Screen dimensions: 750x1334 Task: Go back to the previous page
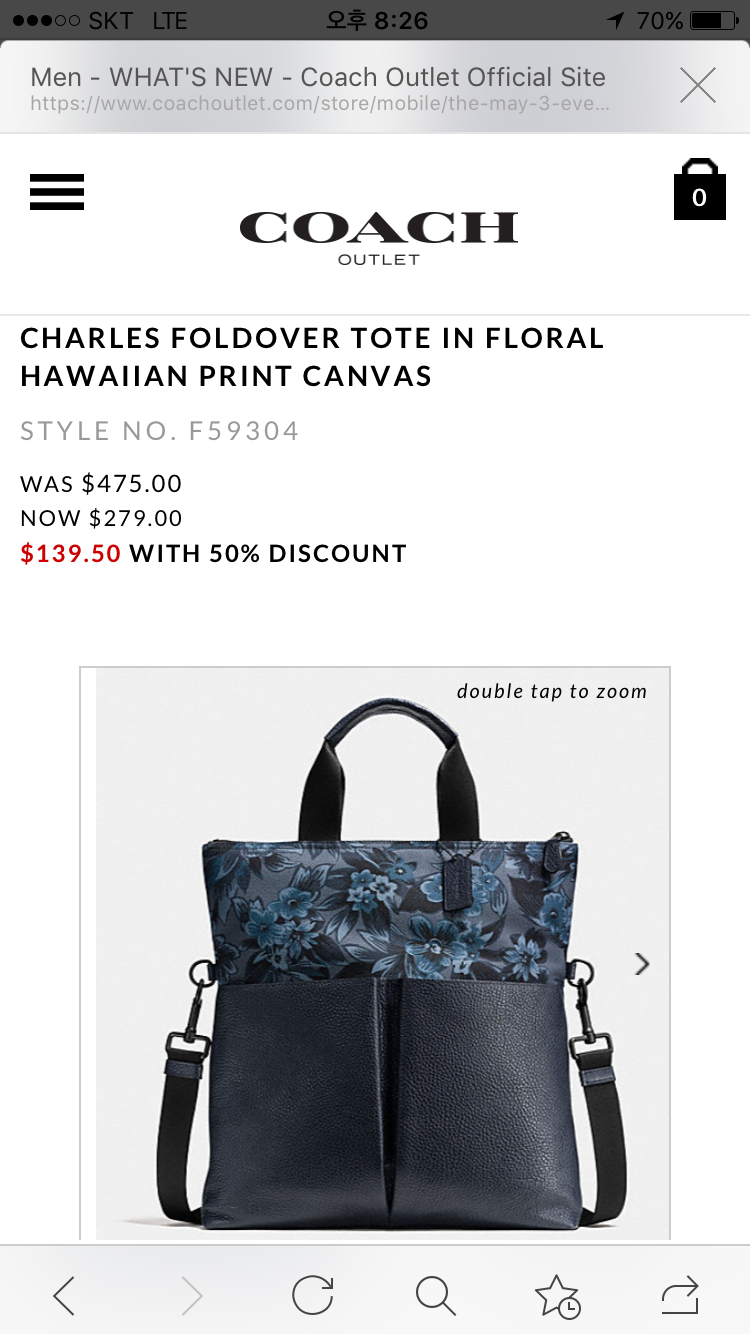[x=64, y=1297]
